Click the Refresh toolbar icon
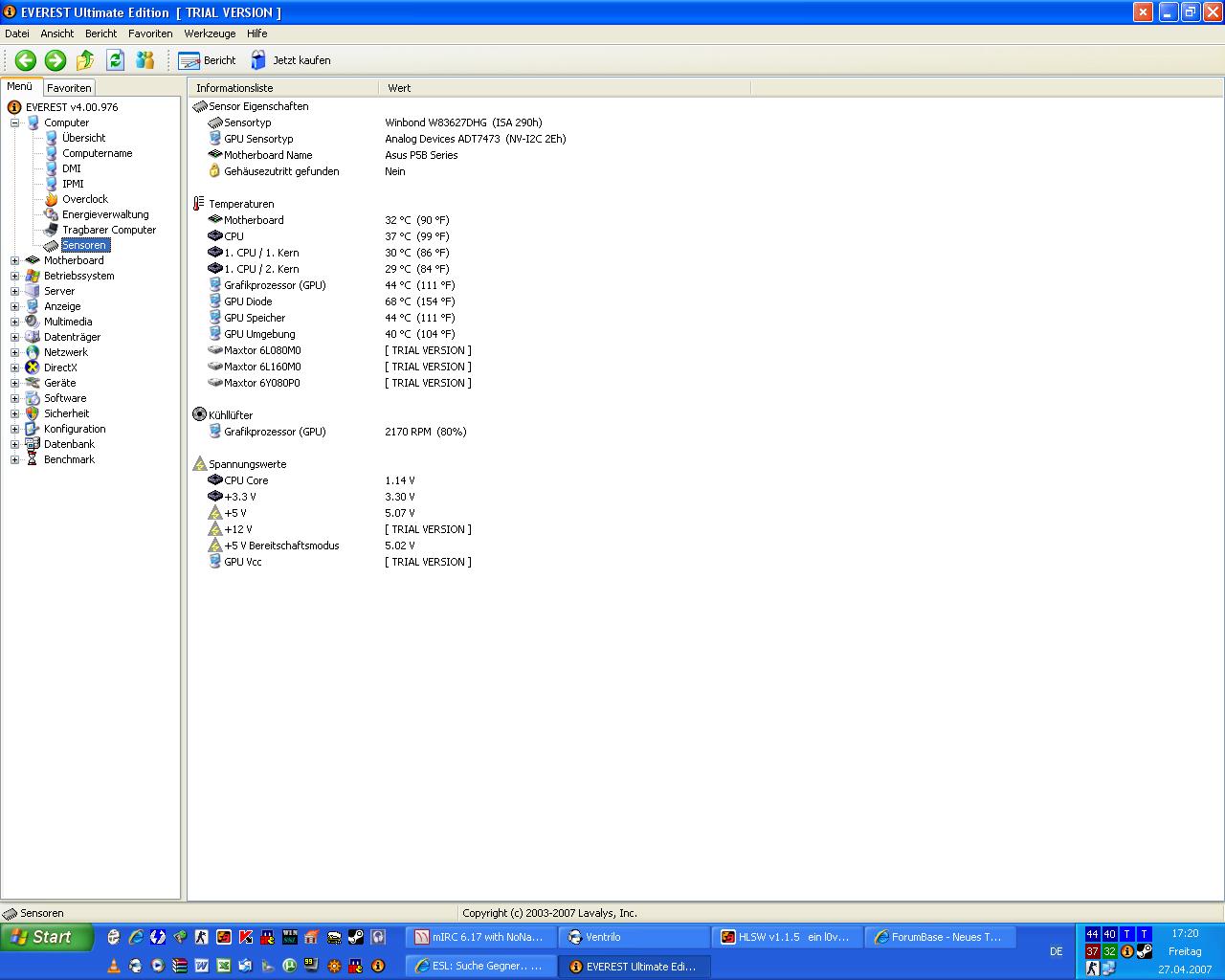 (x=115, y=60)
